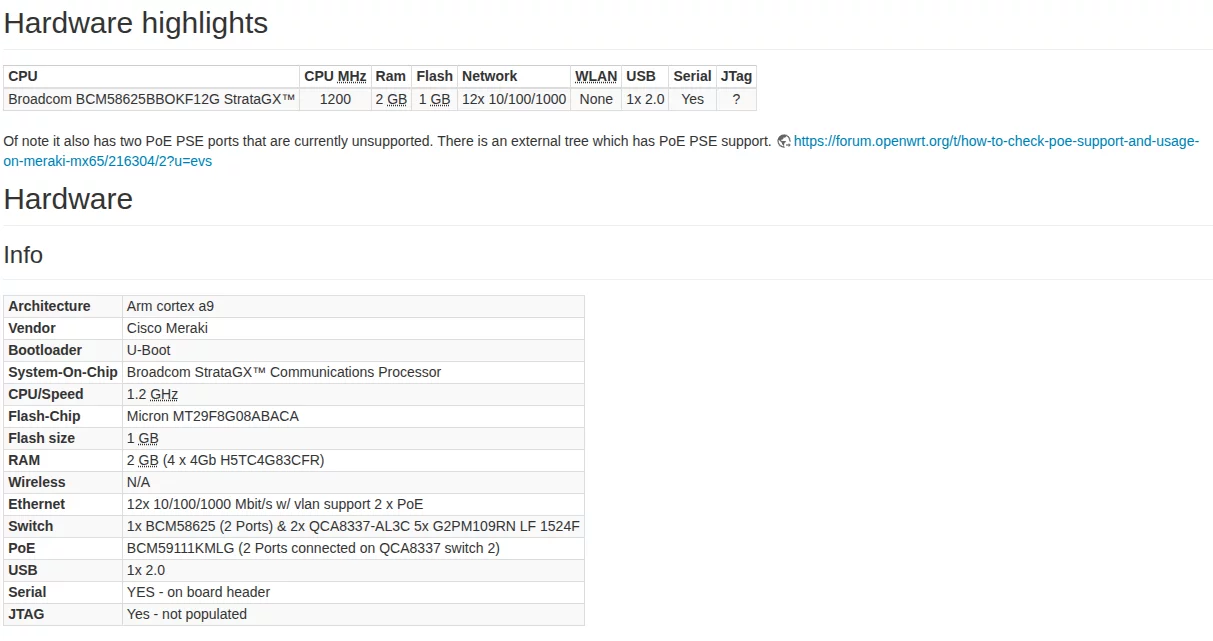The image size is (1213, 641).
Task: Click the "Hardware highlights" heading
Action: pos(136,23)
